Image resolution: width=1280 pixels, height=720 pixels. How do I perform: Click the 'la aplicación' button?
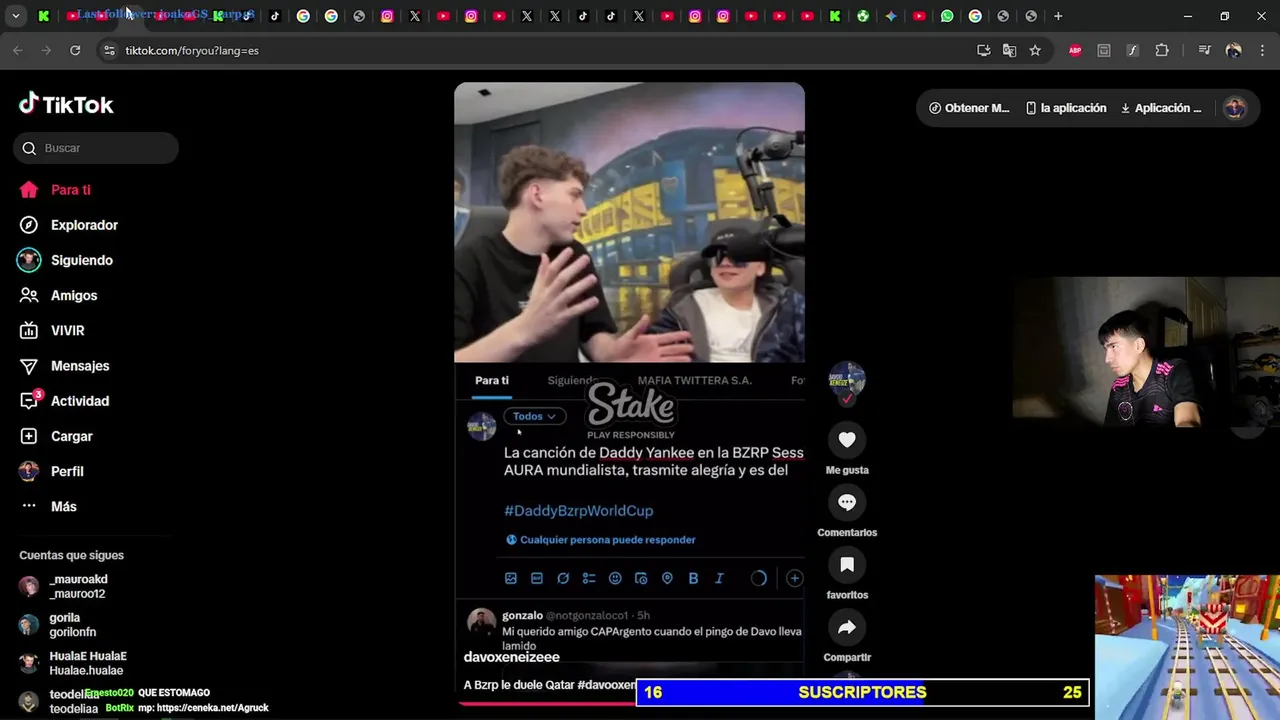click(1066, 108)
